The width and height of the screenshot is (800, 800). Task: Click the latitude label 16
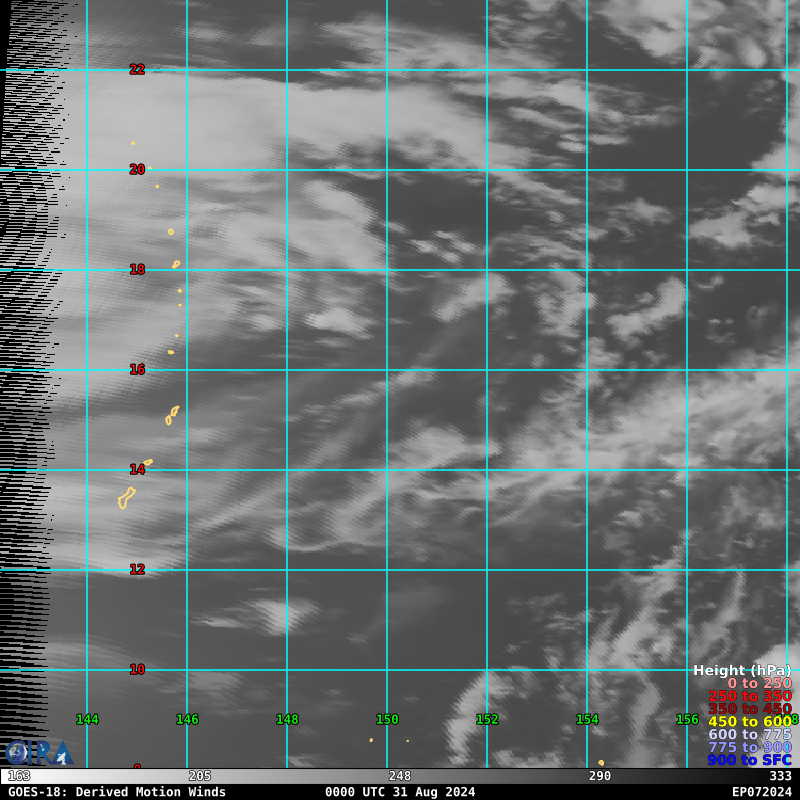coord(137,369)
